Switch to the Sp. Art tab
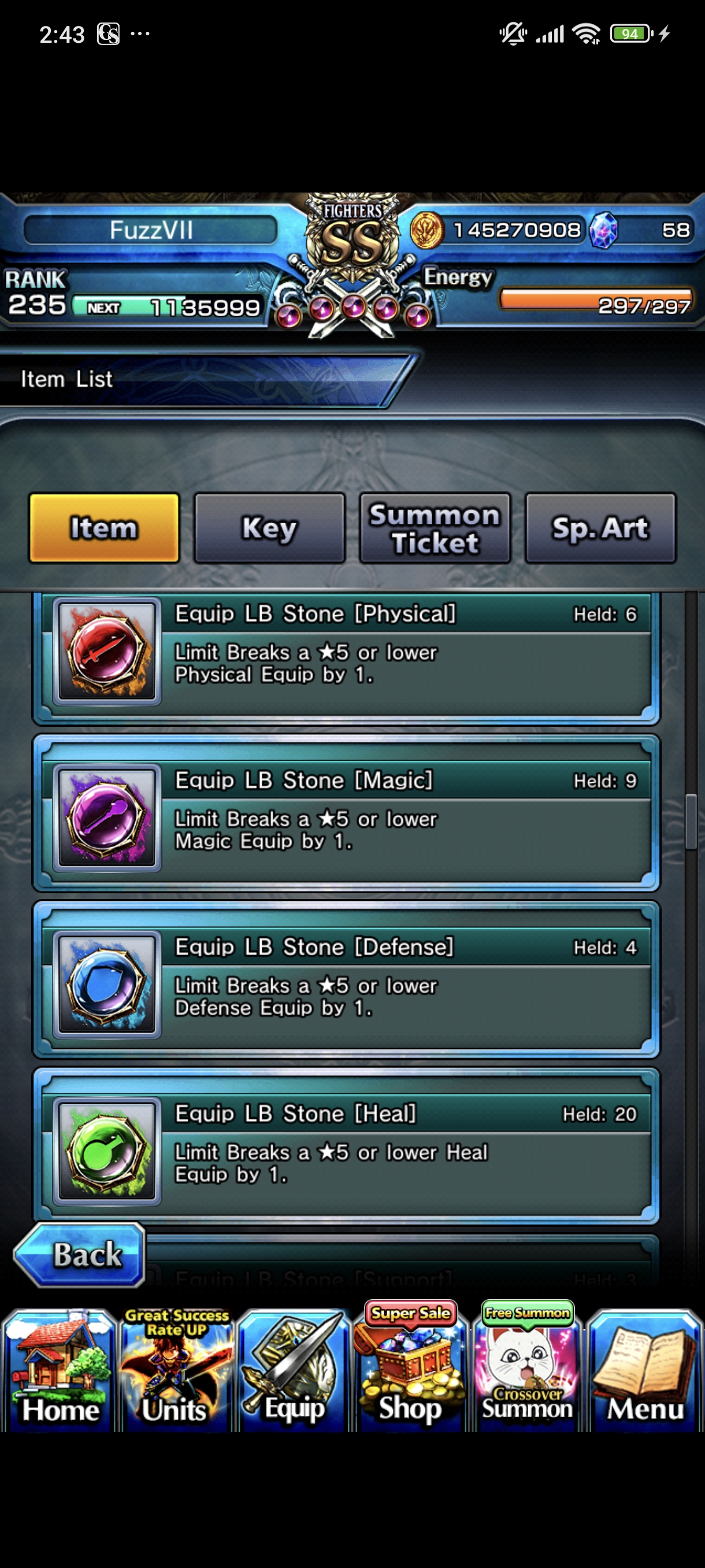705x1568 pixels. [600, 528]
